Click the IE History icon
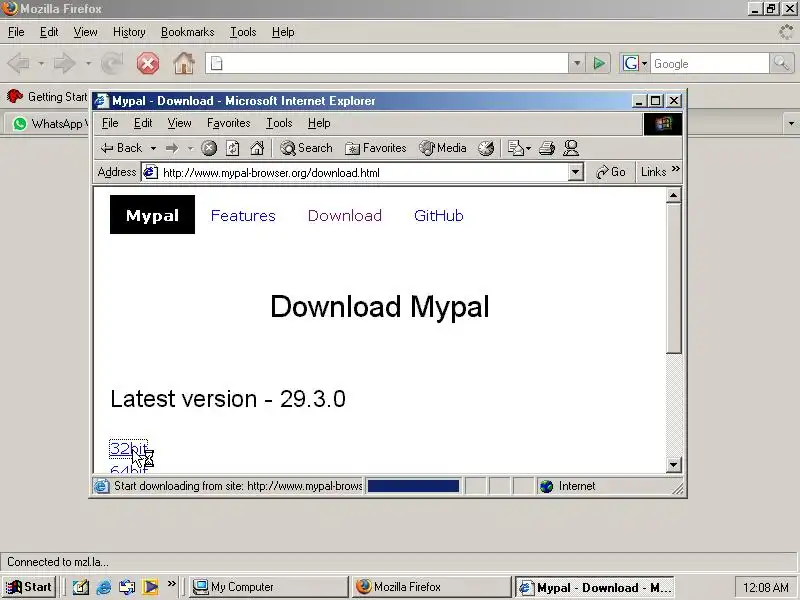 (x=486, y=148)
